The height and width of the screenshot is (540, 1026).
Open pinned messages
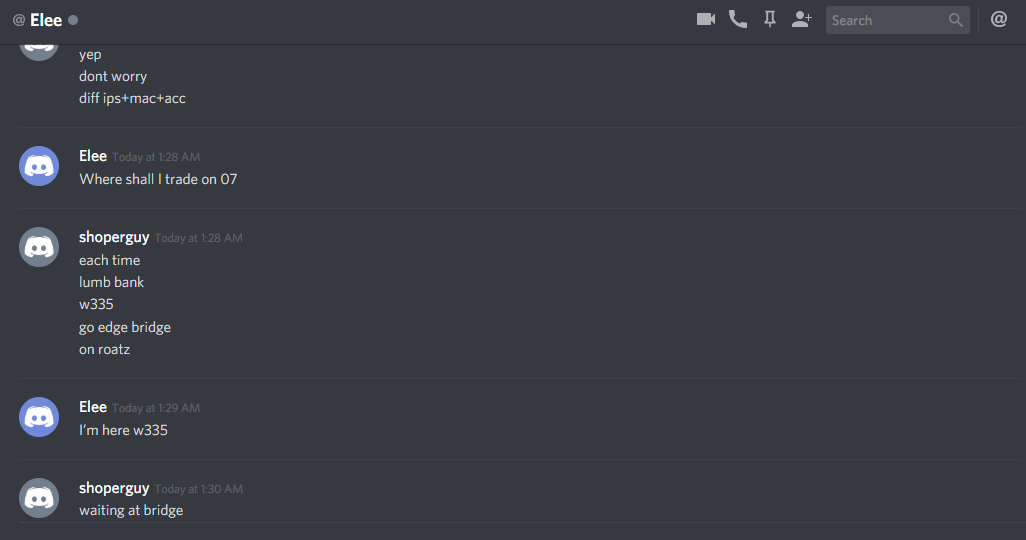(x=770, y=20)
